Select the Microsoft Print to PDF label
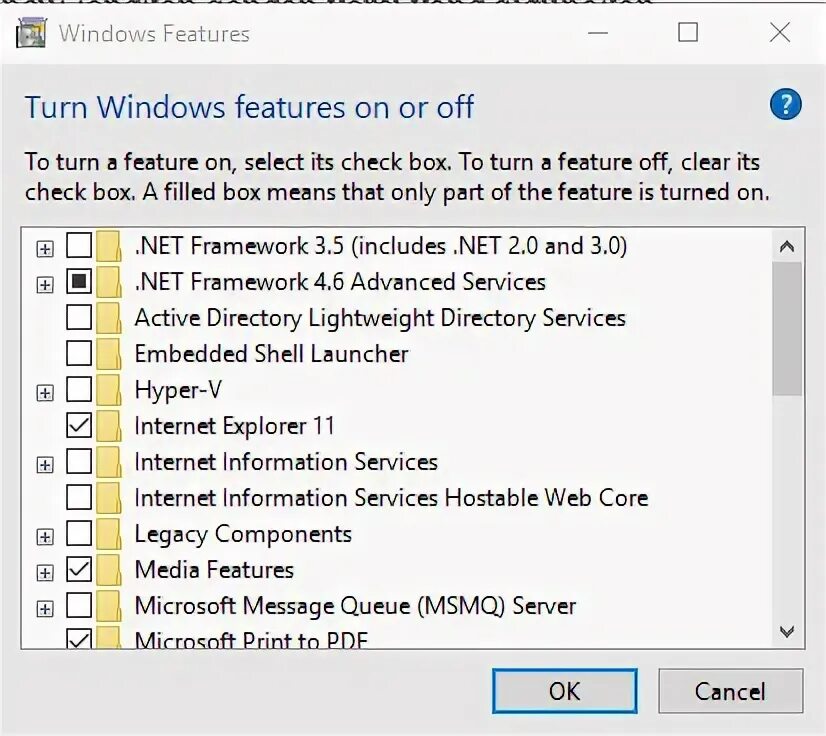826x736 pixels. coord(251,640)
